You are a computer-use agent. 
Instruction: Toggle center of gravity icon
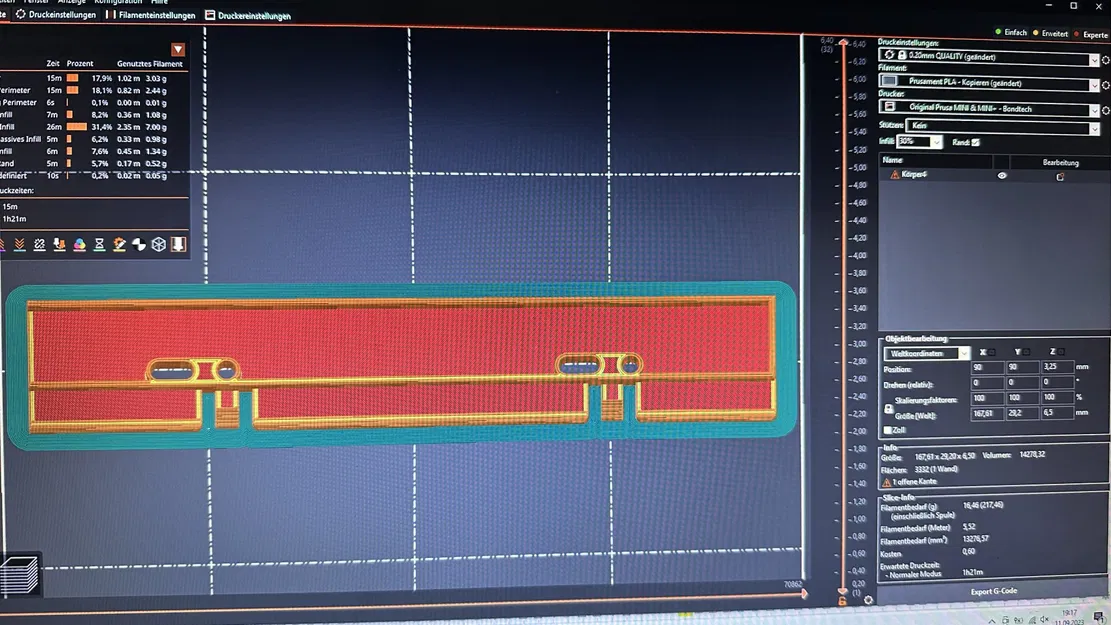[139, 244]
